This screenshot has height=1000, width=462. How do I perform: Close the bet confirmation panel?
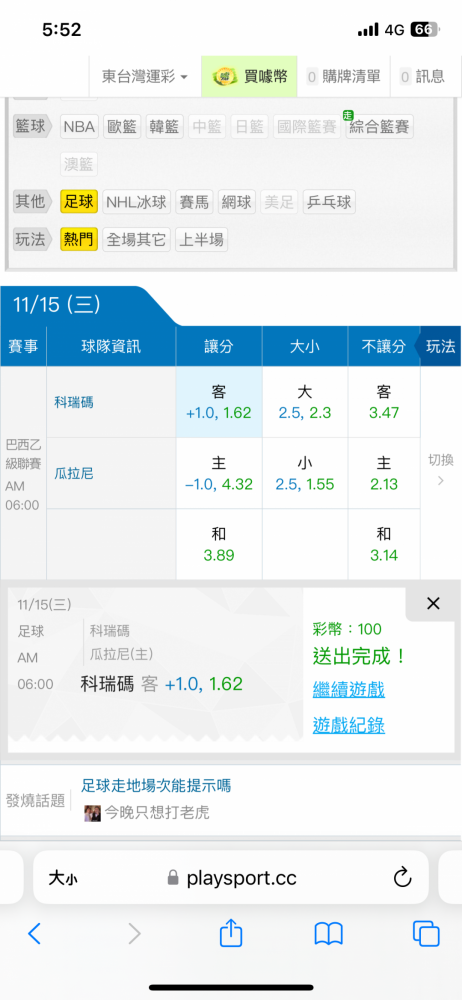coord(433,603)
